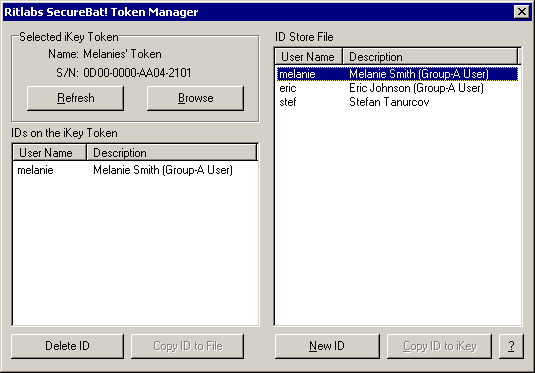Viewport: 535px width, 373px height.
Task: Select melanie row in ID Store File list
Action: [x=397, y=74]
